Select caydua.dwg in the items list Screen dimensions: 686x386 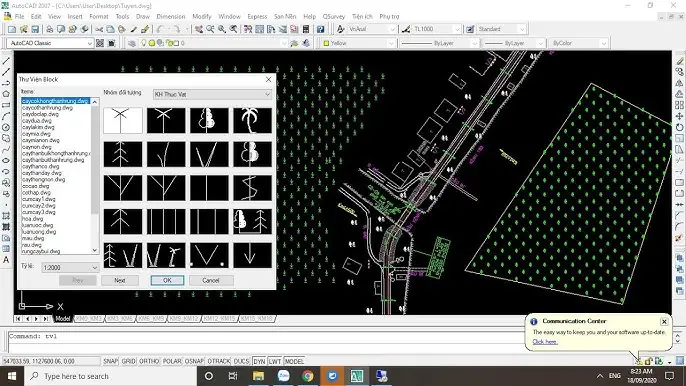[37, 121]
